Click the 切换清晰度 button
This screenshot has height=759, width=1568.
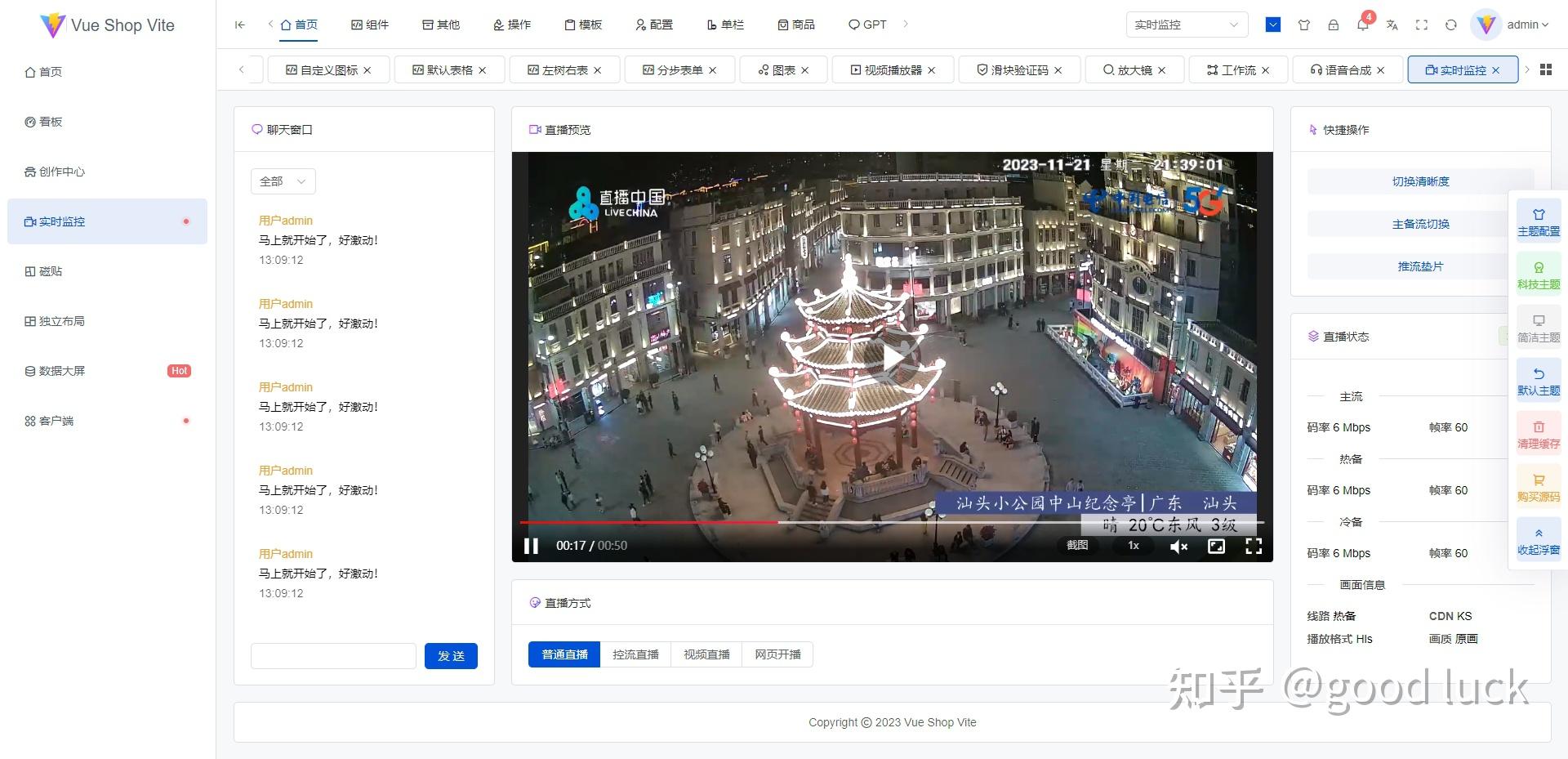coord(1419,181)
